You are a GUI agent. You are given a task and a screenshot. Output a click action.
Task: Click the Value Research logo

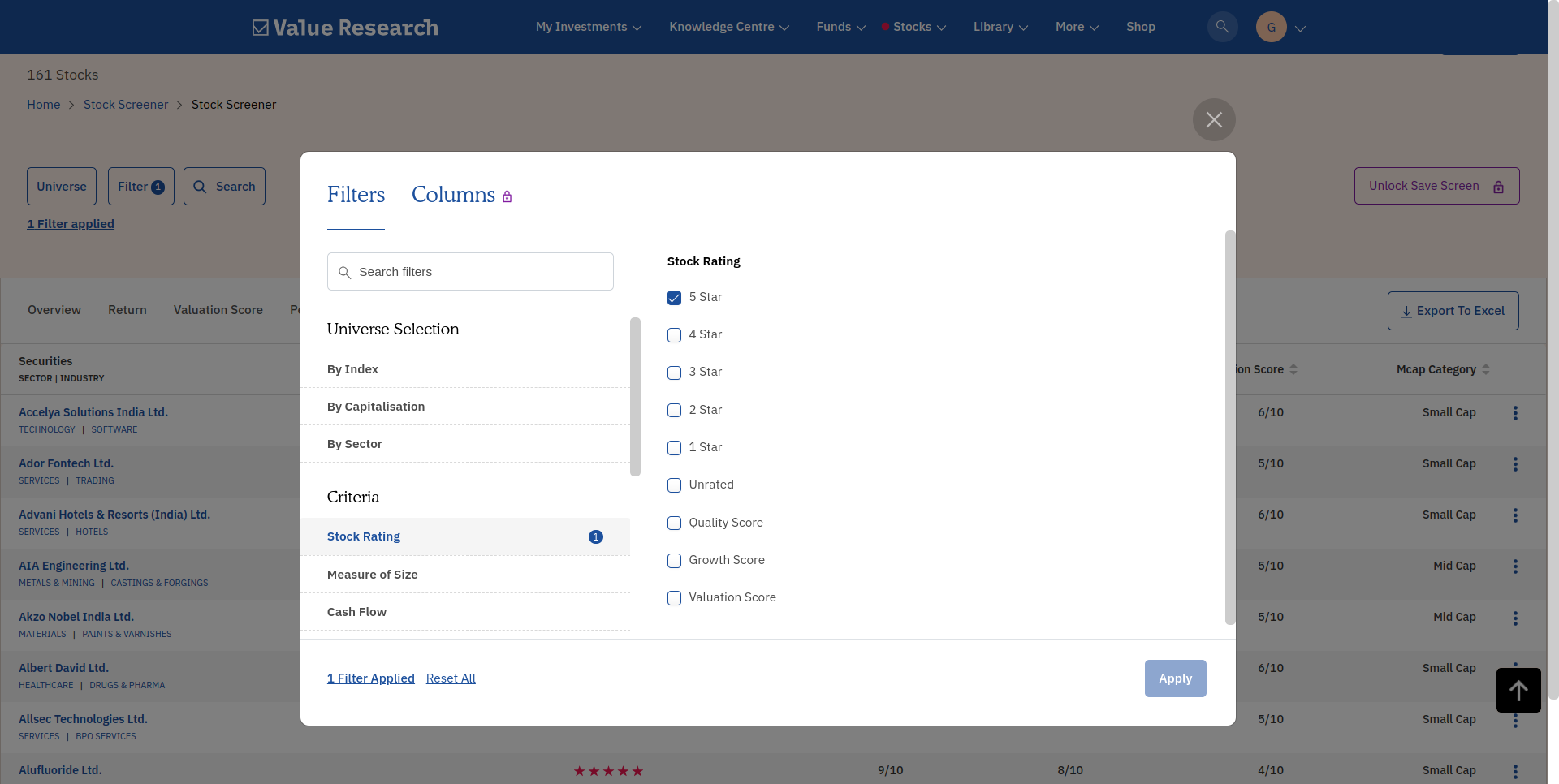(x=345, y=28)
